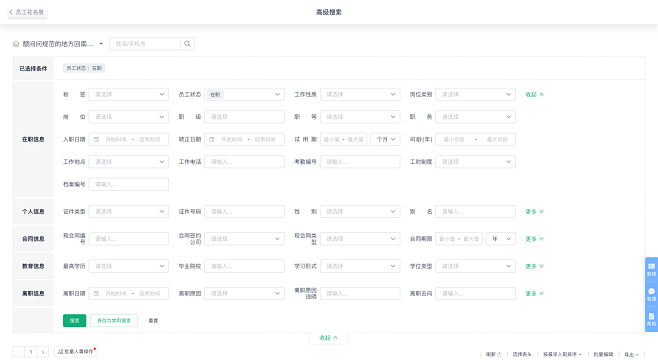Image resolution: width=658 pixels, height=360 pixels.
Task: Click the 工作电话 input field
Action: pos(244,162)
